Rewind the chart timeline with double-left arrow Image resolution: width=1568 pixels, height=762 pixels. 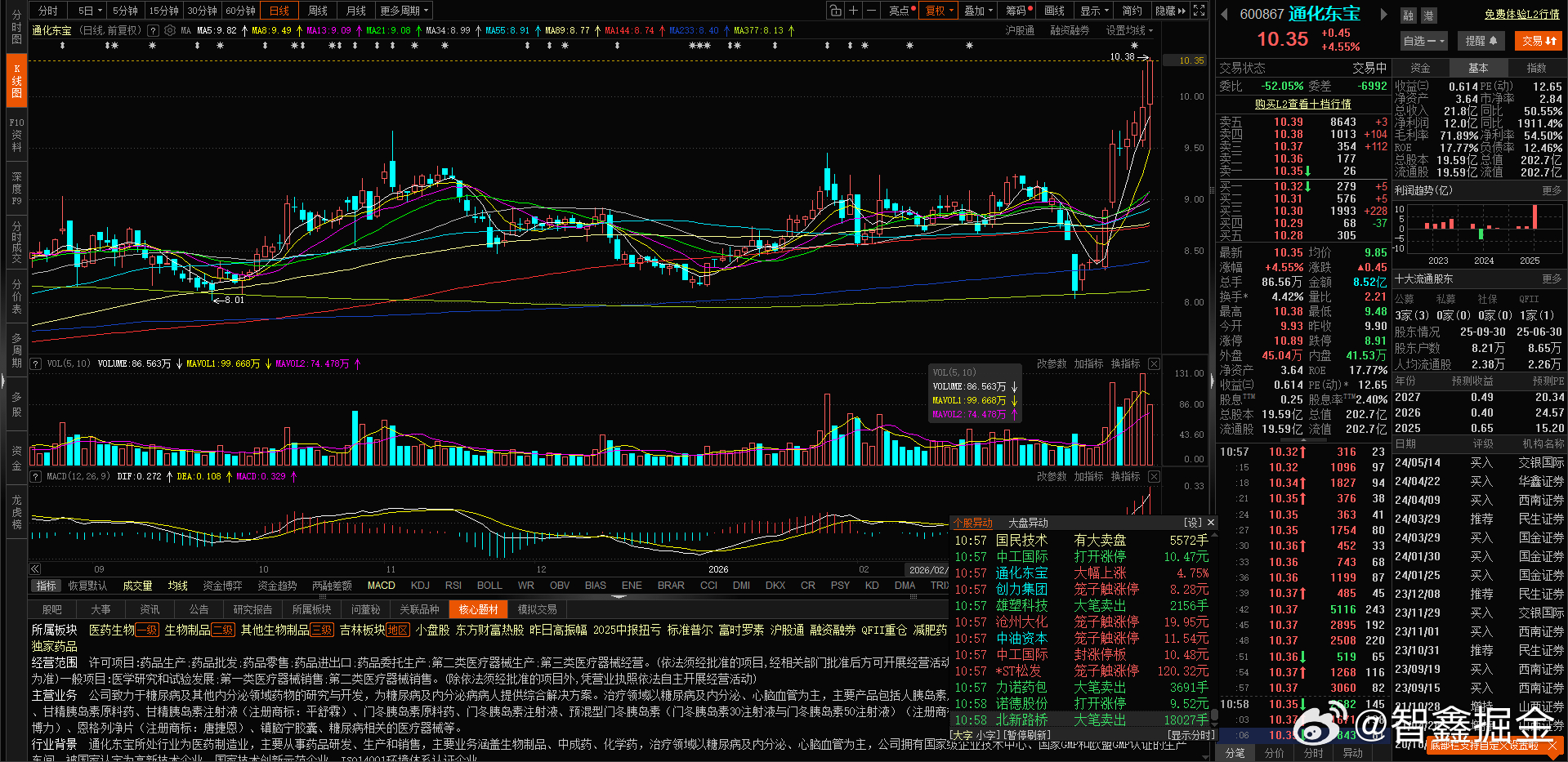(35, 569)
